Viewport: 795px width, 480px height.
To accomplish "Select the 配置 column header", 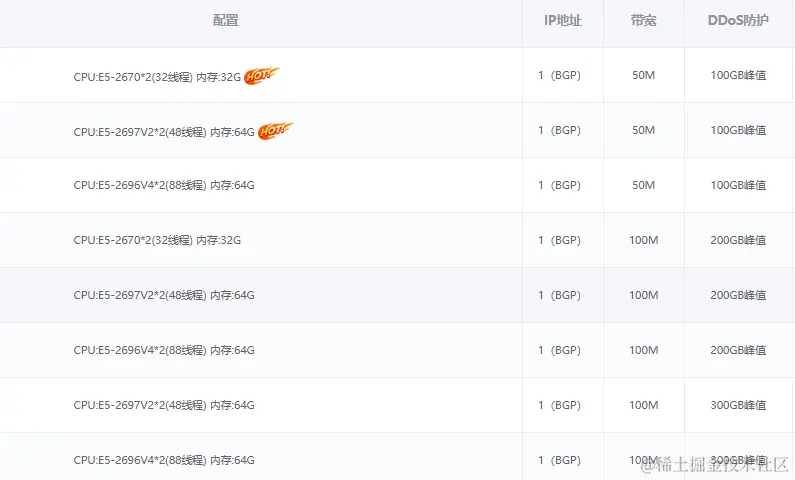I will tap(226, 20).
